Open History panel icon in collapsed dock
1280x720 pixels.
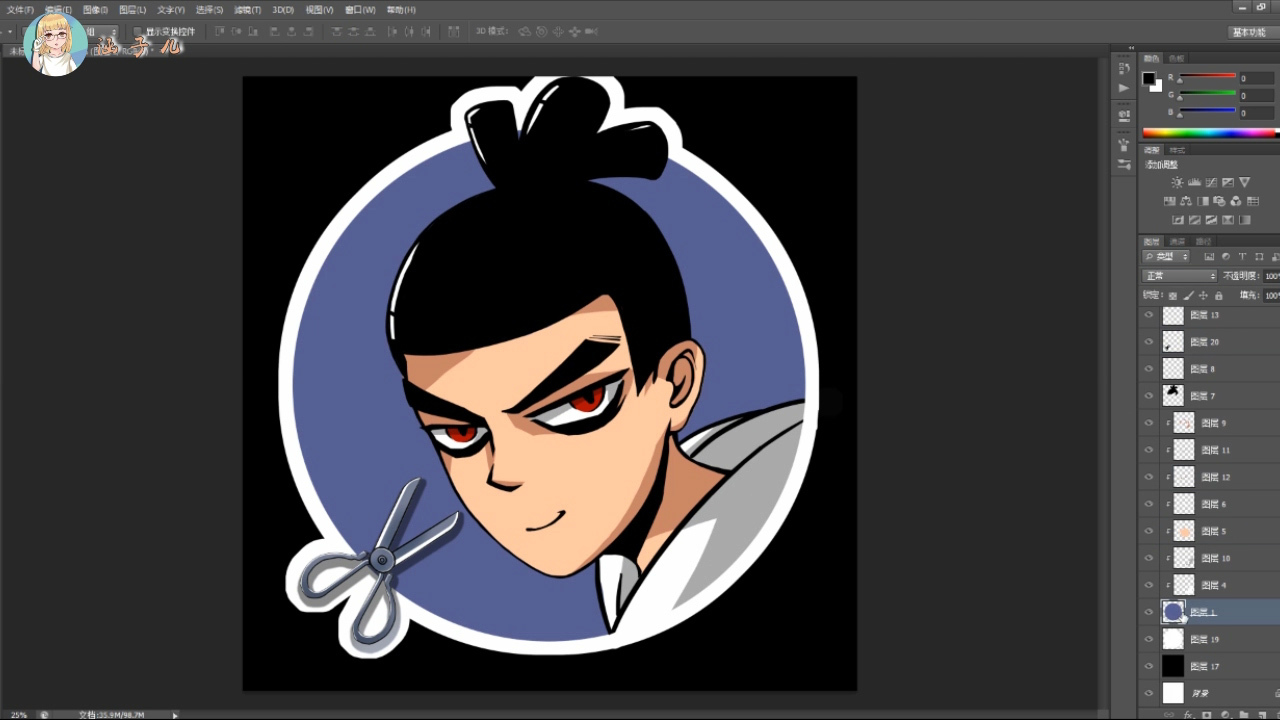[x=1124, y=68]
